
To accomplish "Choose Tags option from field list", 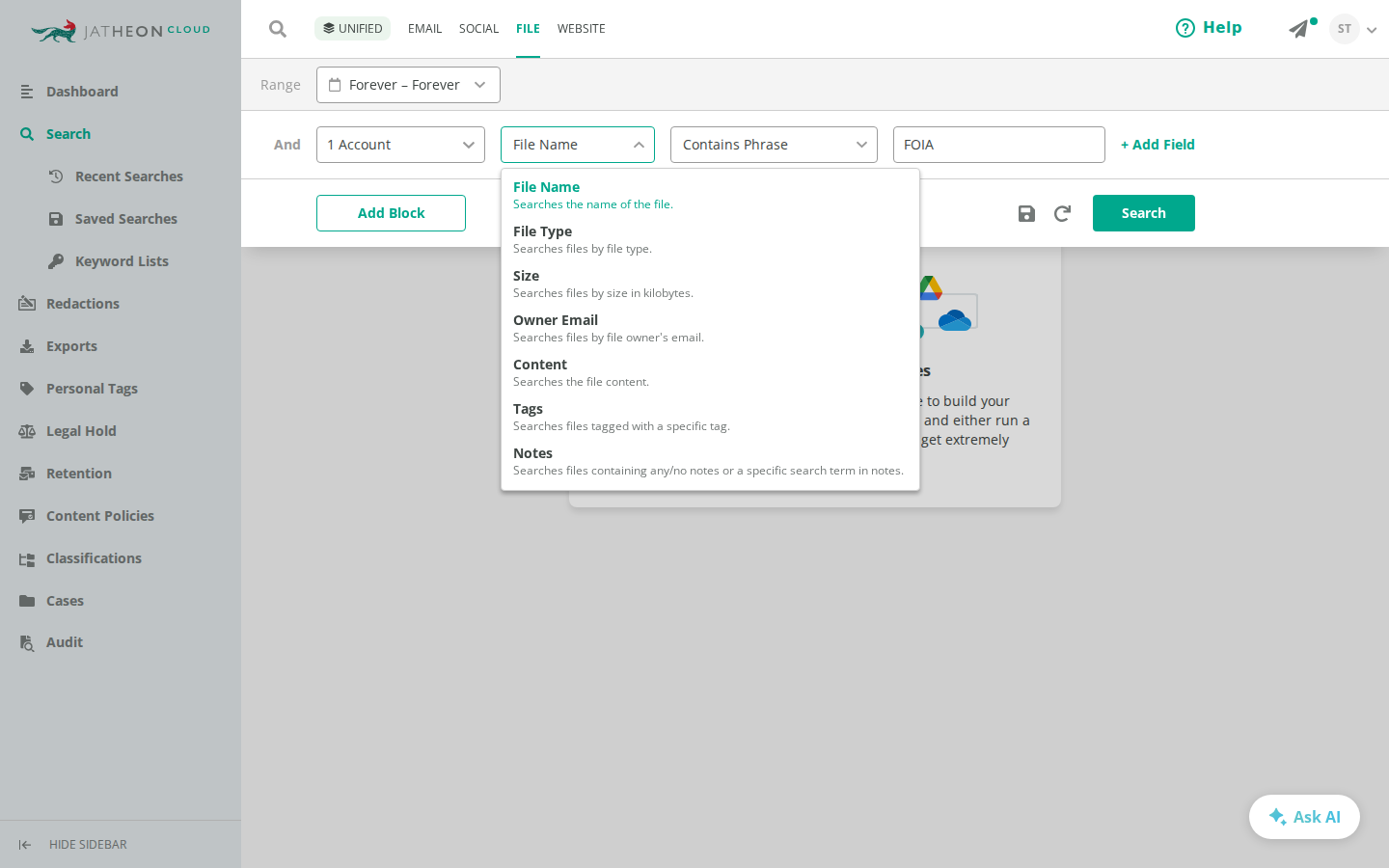I will click(710, 417).
